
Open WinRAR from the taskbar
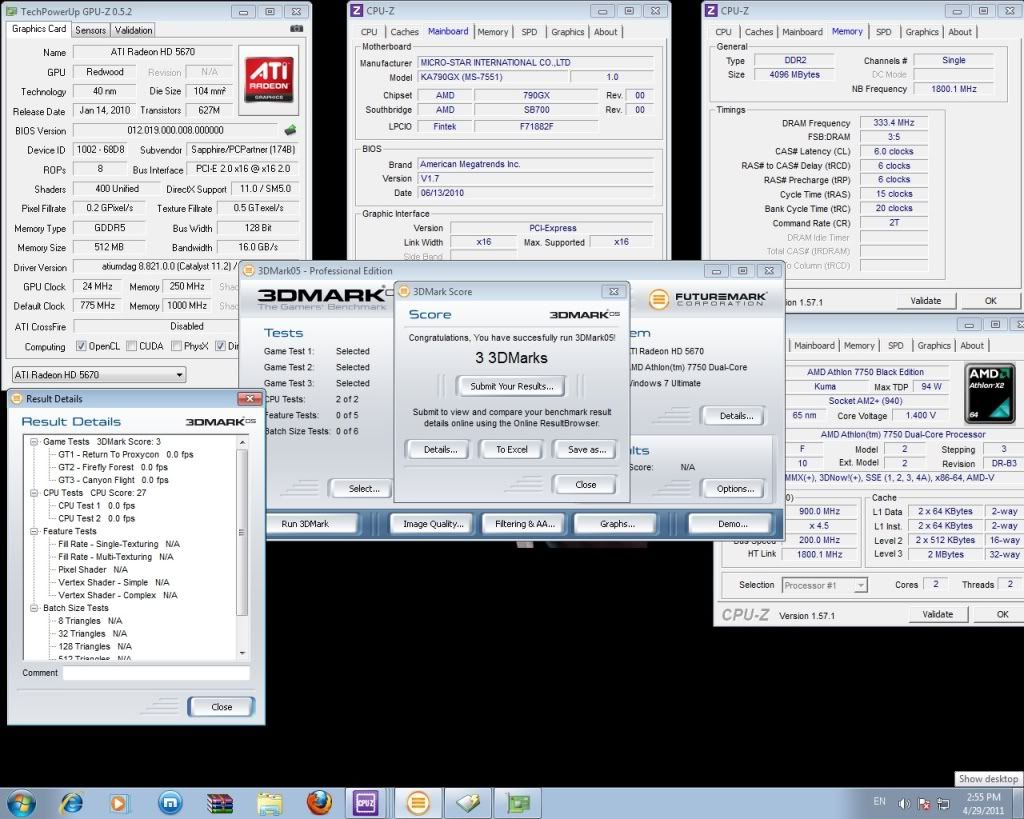point(220,801)
